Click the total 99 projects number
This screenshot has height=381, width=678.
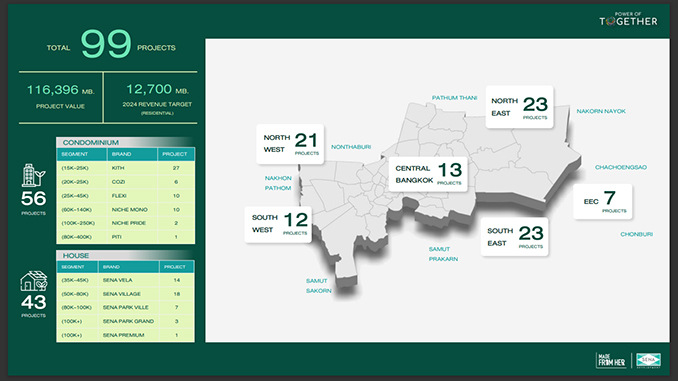(106, 44)
